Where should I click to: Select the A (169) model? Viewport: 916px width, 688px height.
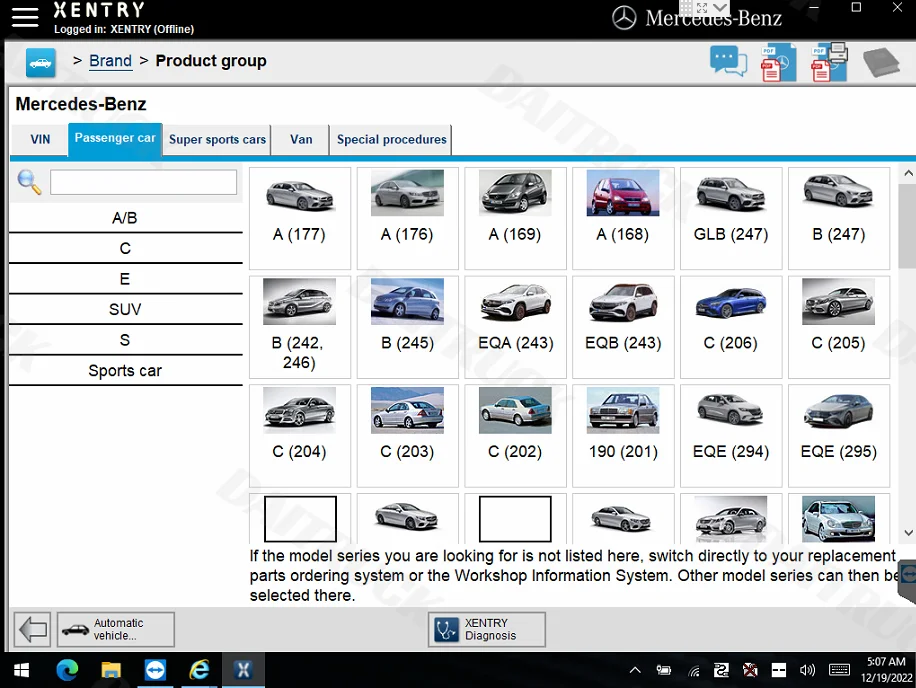(515, 218)
